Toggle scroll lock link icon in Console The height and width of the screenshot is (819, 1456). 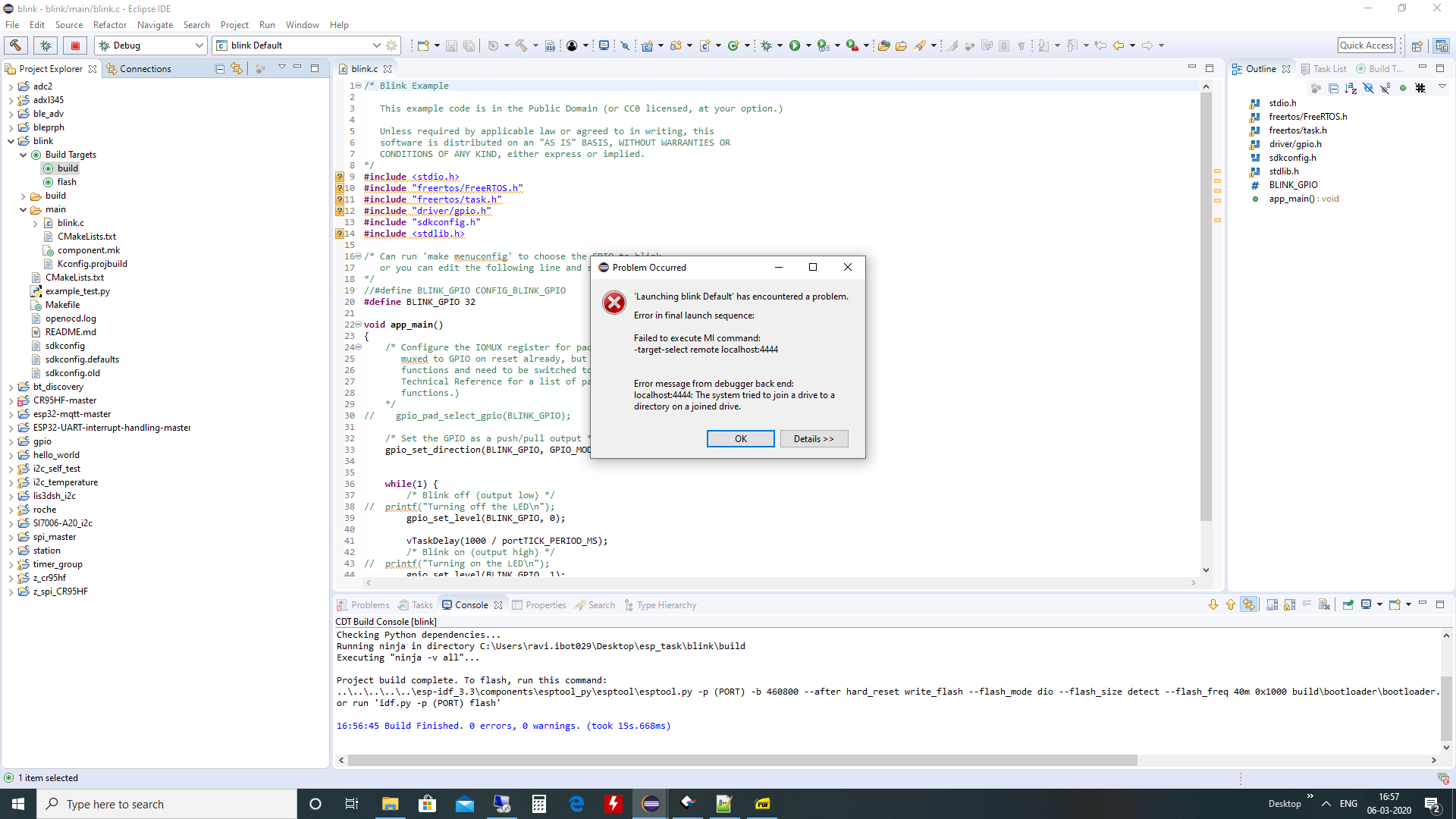1248,605
